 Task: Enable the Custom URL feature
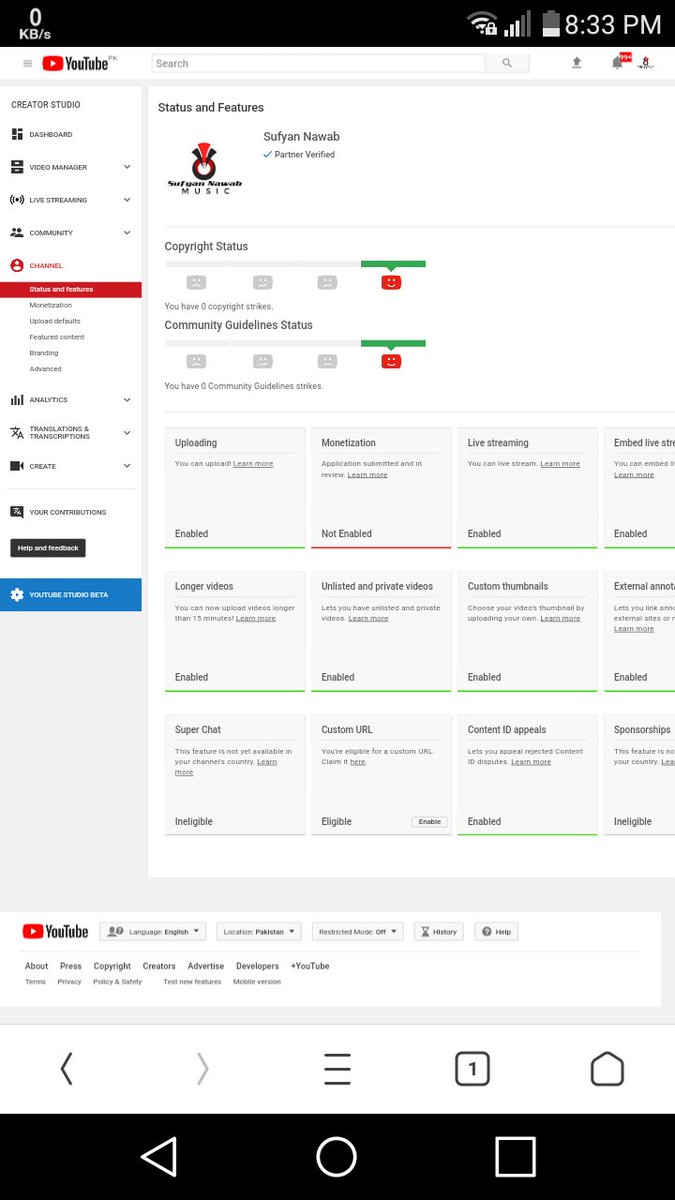click(430, 822)
